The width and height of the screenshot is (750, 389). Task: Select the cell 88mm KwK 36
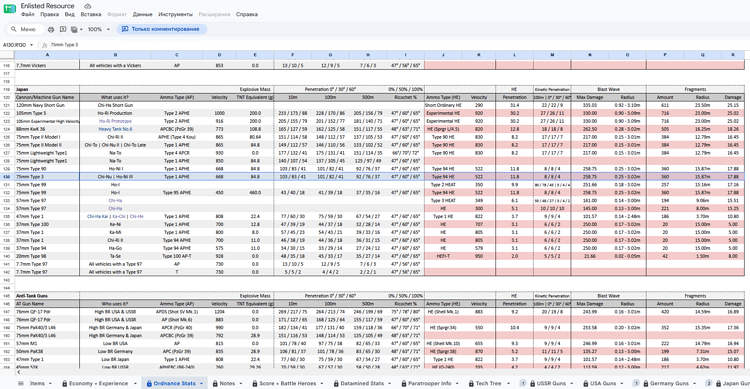click(x=47, y=129)
